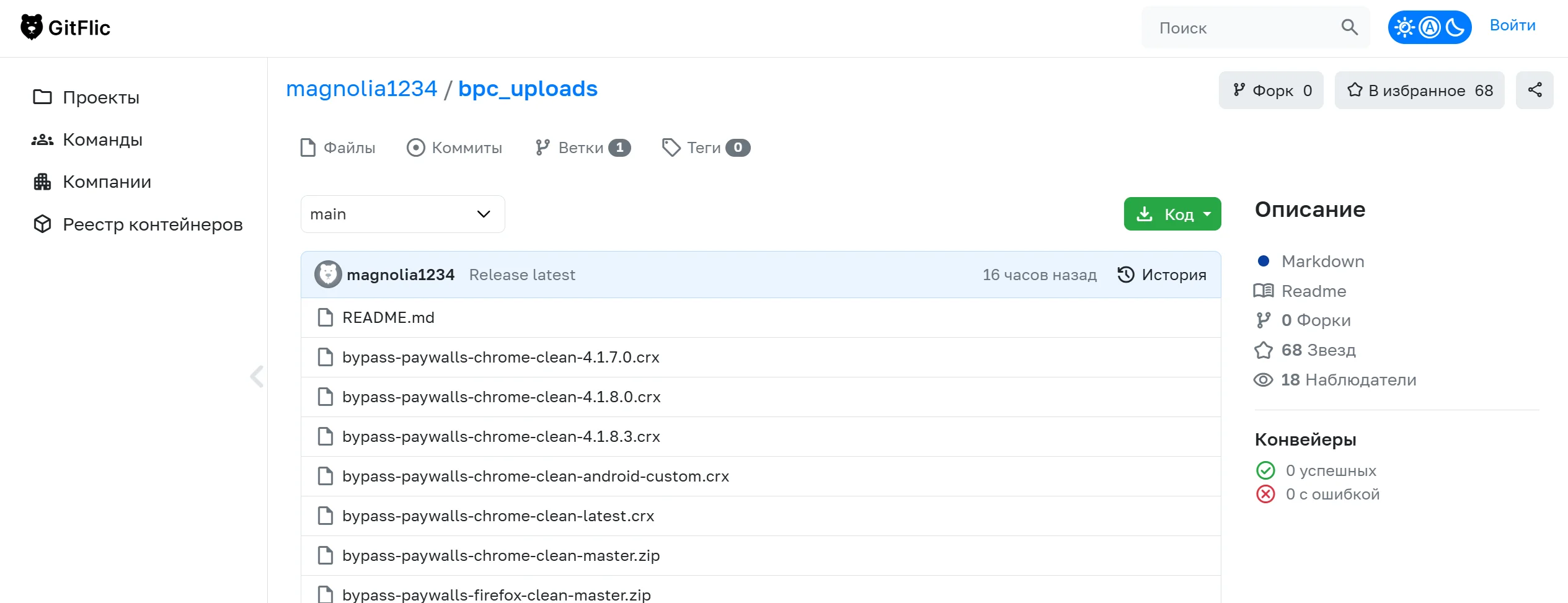Image resolution: width=1568 pixels, height=603 pixels.
Task: Open bypass-paywalls-chrome-clean-4.1.7.0.crx file
Action: [501, 357]
